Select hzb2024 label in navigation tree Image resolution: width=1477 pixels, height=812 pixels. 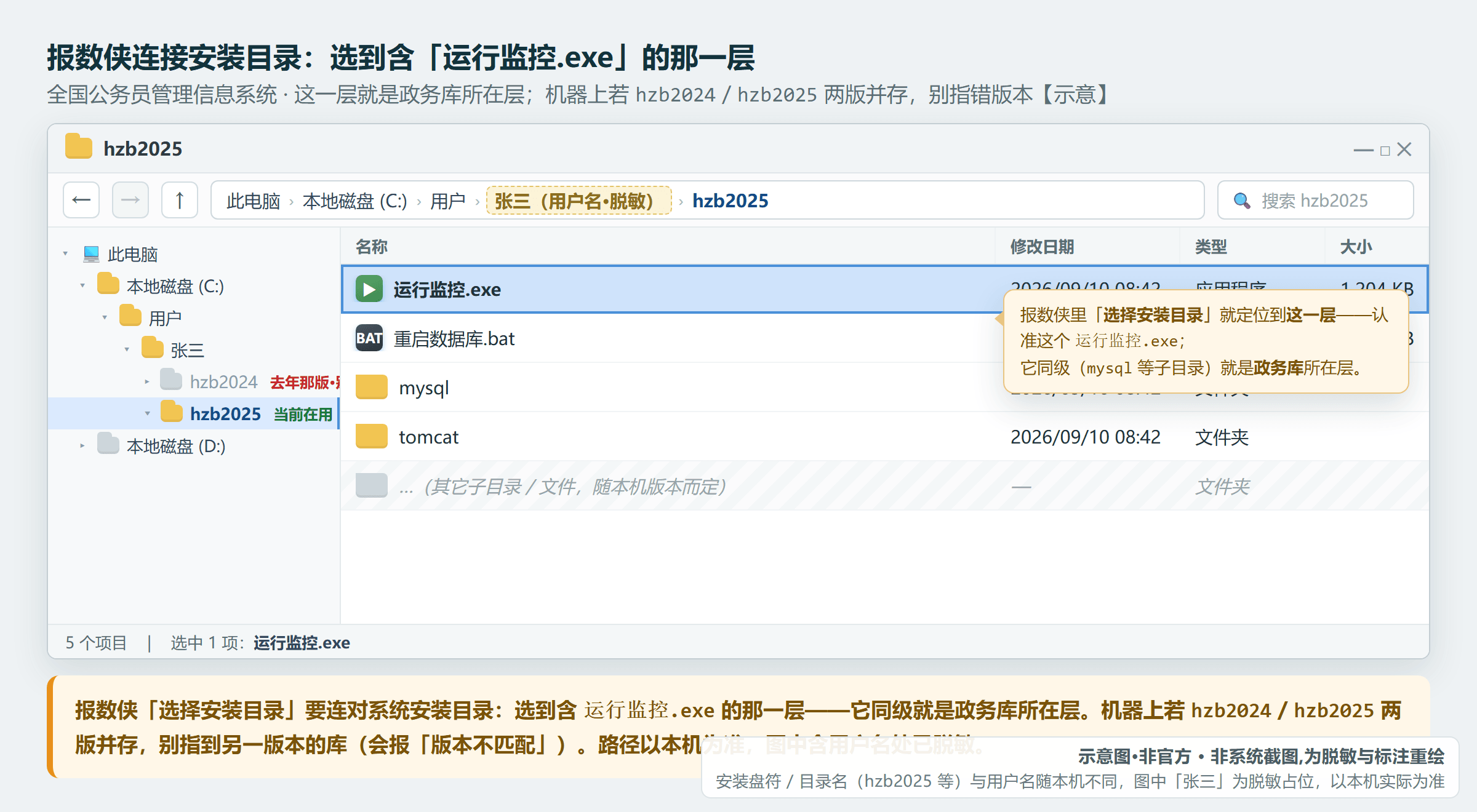(x=223, y=382)
